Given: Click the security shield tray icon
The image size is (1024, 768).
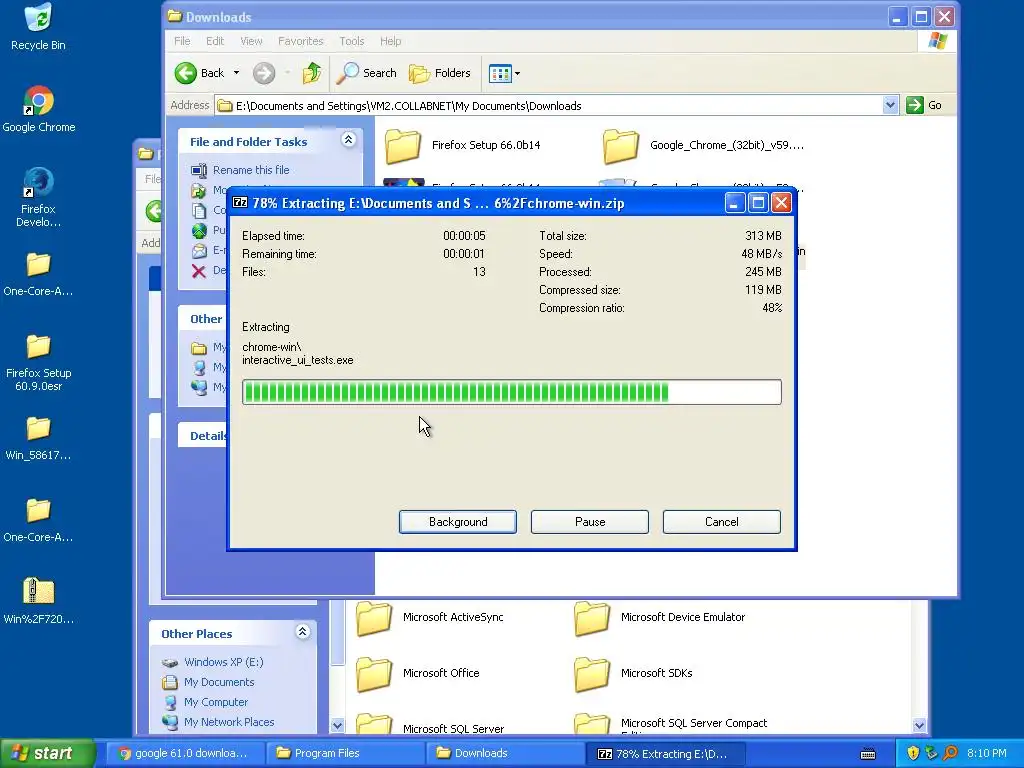Looking at the screenshot, I should point(913,754).
